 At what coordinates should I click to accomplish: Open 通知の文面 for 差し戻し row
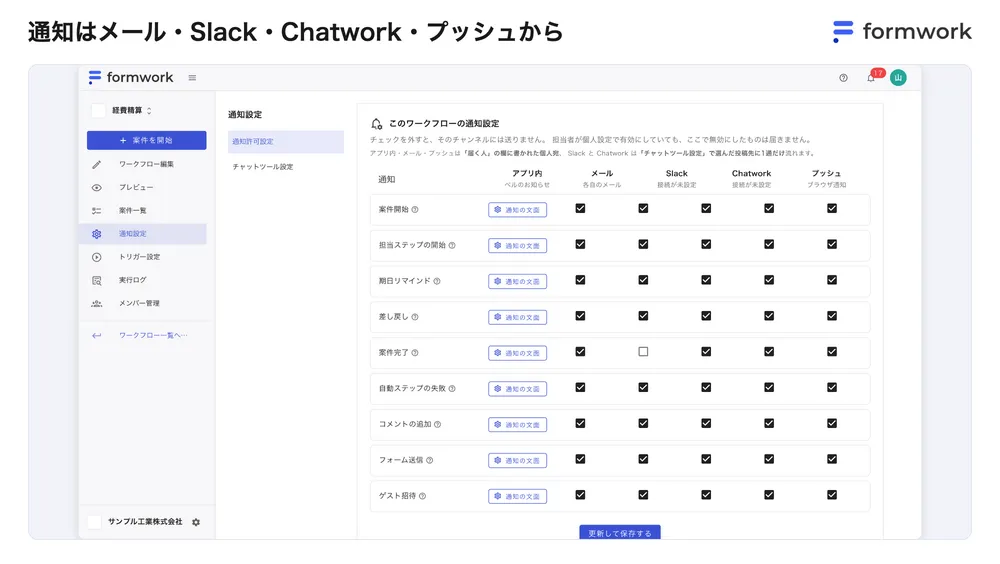tap(517, 316)
